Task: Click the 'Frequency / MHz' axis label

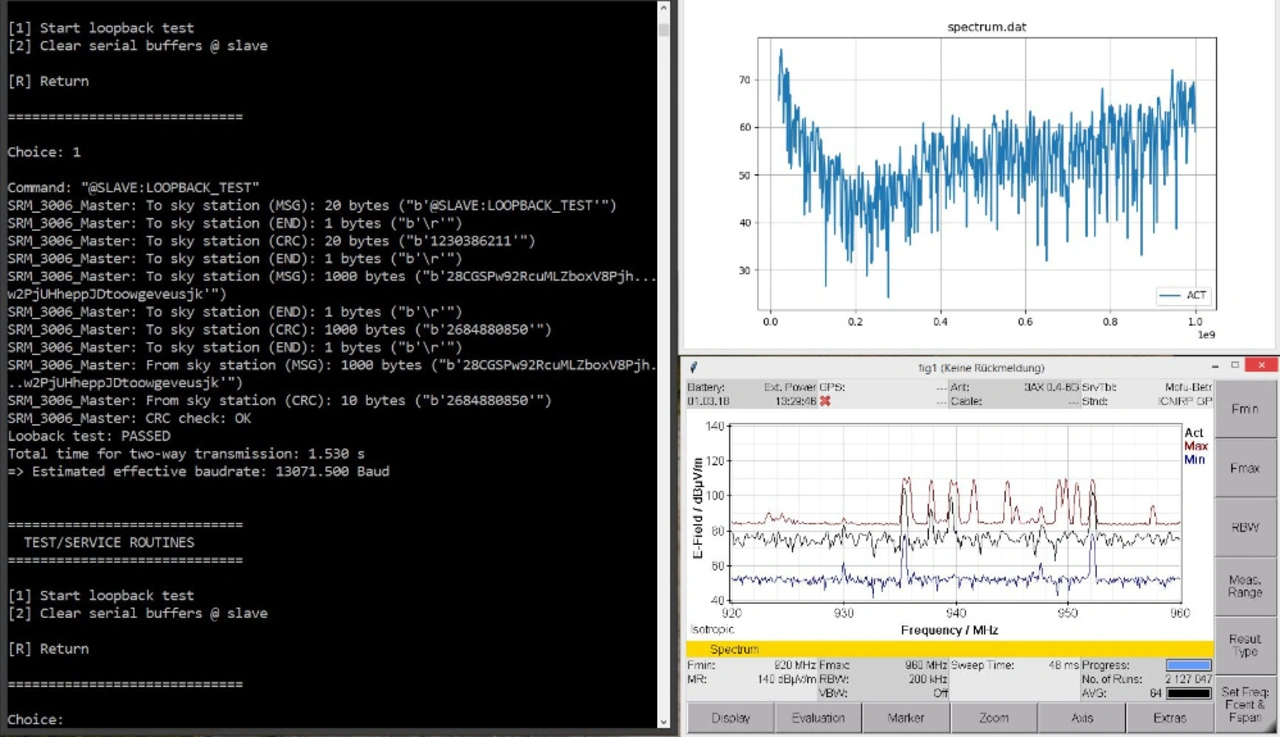Action: (x=949, y=630)
